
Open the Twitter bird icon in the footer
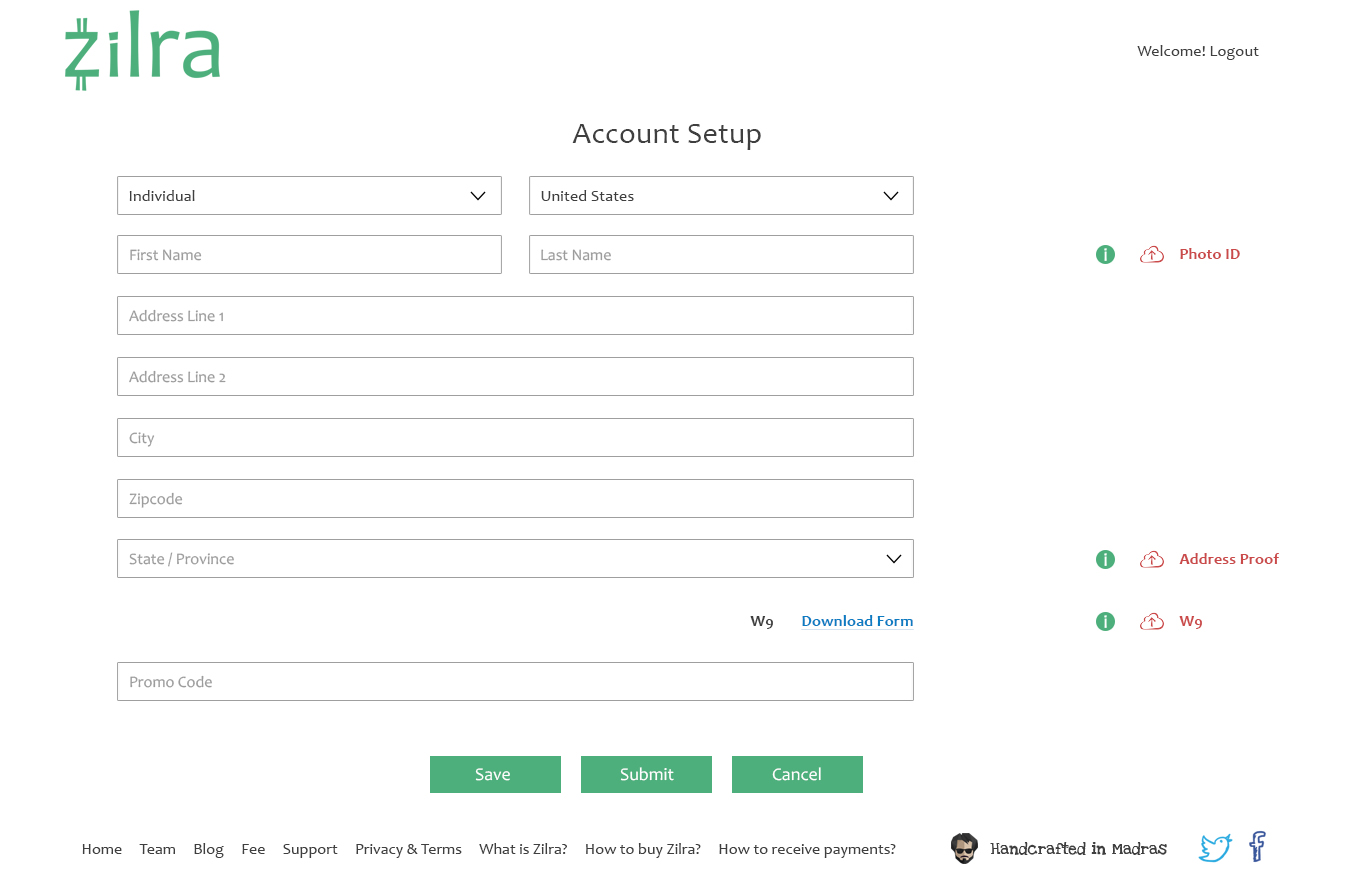click(1215, 848)
